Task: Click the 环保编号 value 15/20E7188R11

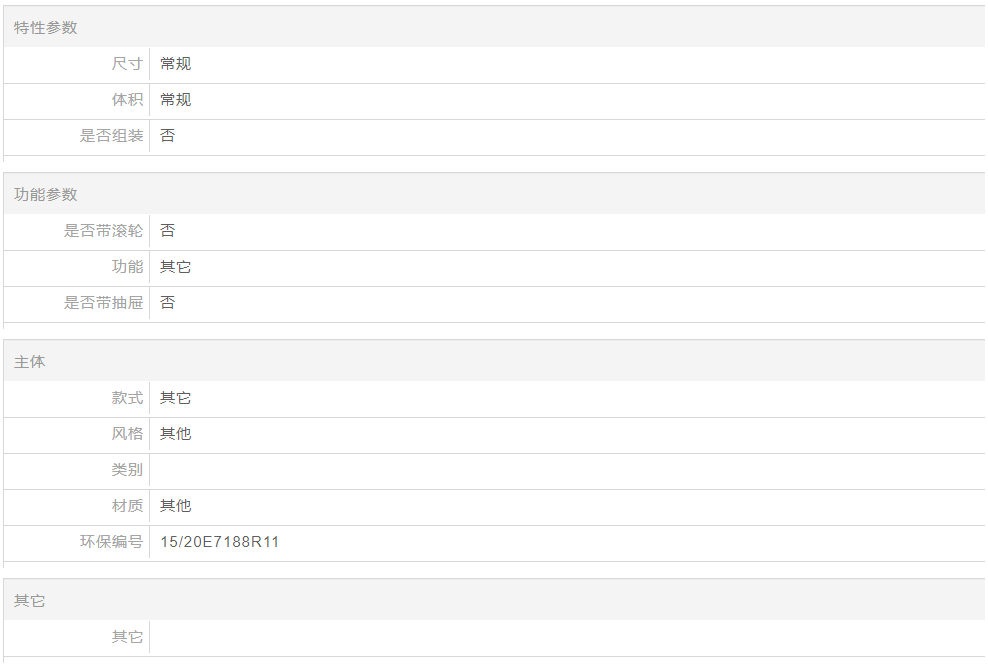Action: (x=219, y=542)
